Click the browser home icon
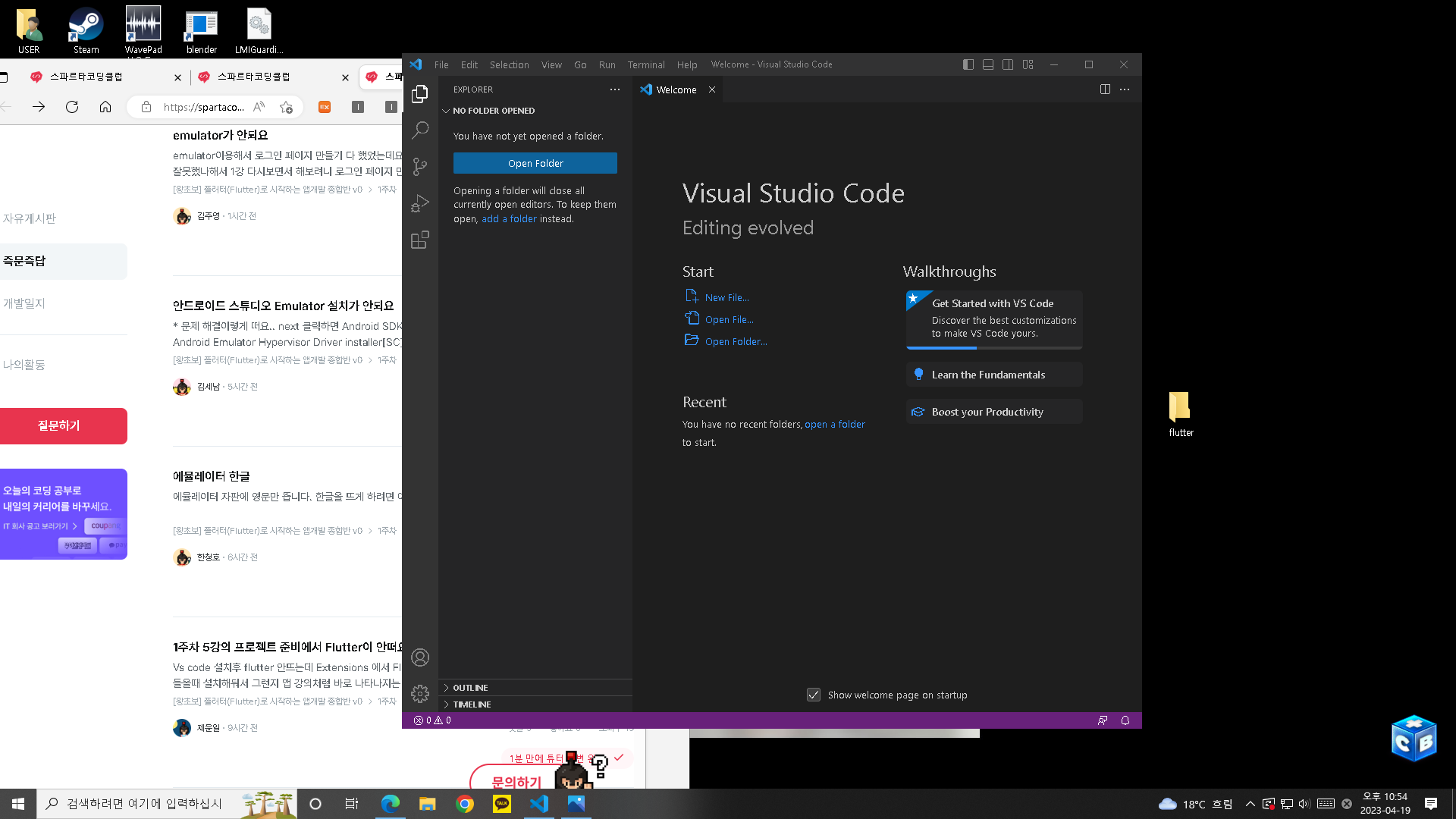The width and height of the screenshot is (1456, 819). click(105, 107)
